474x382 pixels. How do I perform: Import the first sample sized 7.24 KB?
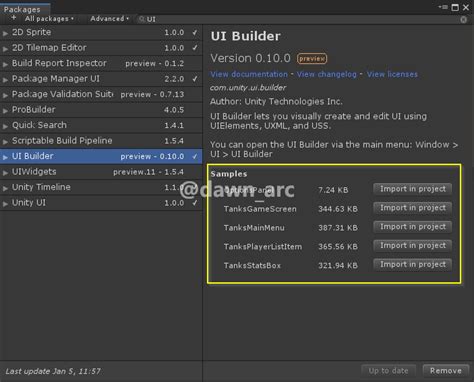413,189
